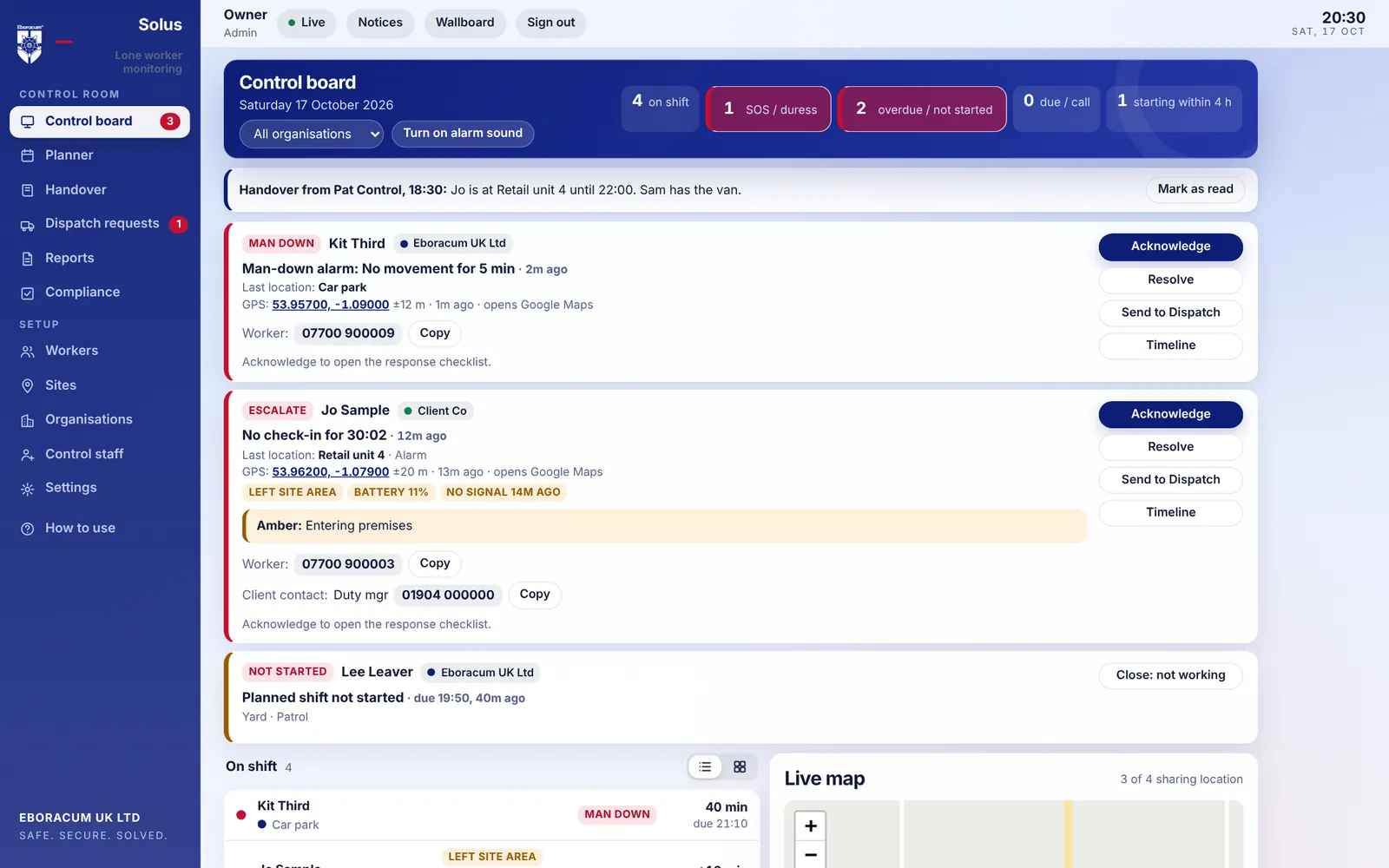Zoom out on the Live map
Viewport: 1389px width, 868px height.
pyautogui.click(x=811, y=855)
